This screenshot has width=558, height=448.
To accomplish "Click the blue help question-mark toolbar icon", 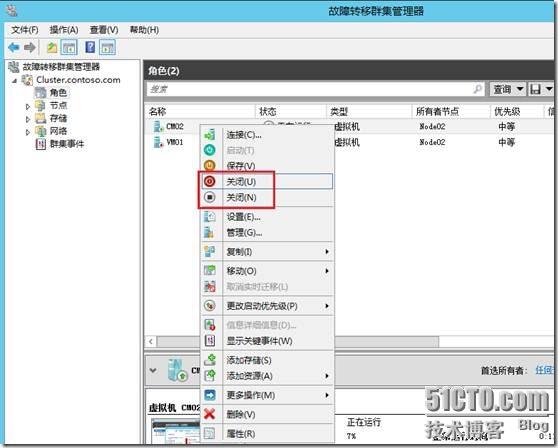I will 90,47.
